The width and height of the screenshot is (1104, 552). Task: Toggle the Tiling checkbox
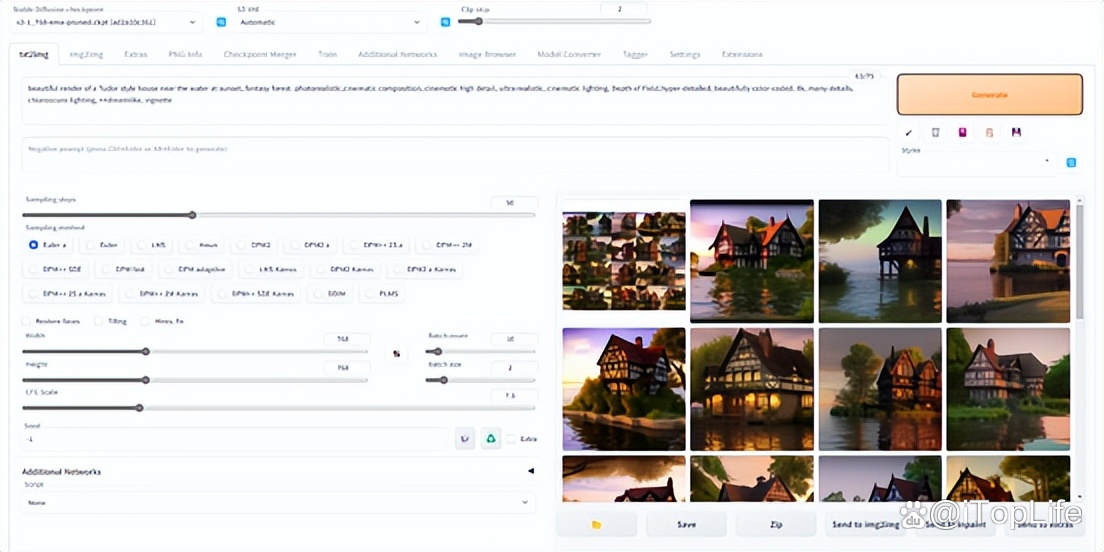(99, 321)
